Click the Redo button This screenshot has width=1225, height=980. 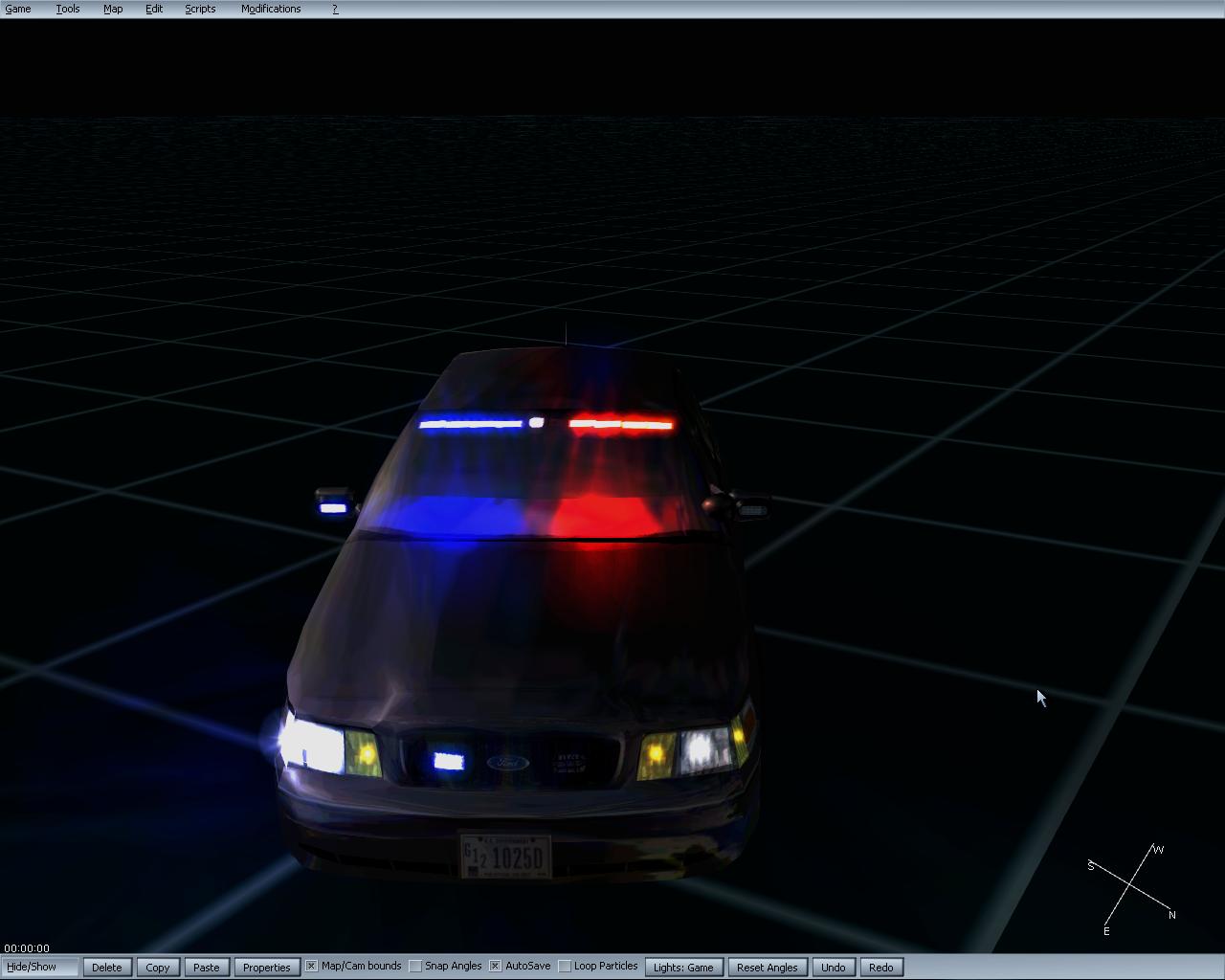point(881,968)
